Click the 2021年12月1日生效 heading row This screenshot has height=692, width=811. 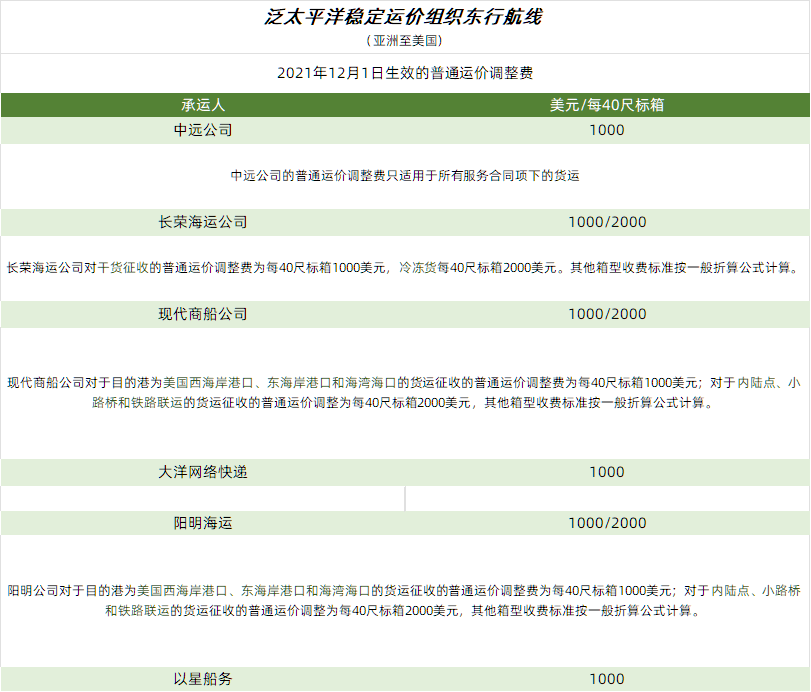405,73
